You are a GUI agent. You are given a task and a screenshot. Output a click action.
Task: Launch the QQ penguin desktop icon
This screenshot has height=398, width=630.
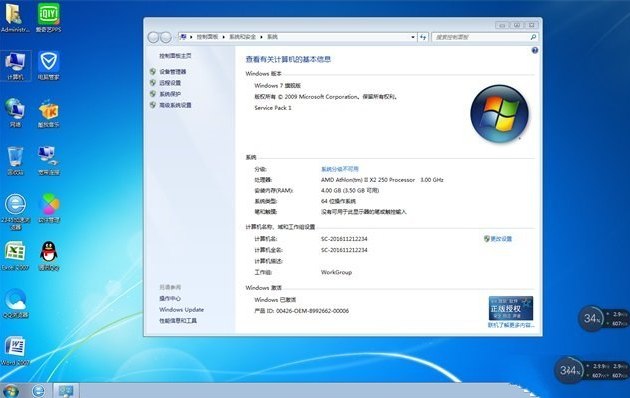tap(49, 256)
